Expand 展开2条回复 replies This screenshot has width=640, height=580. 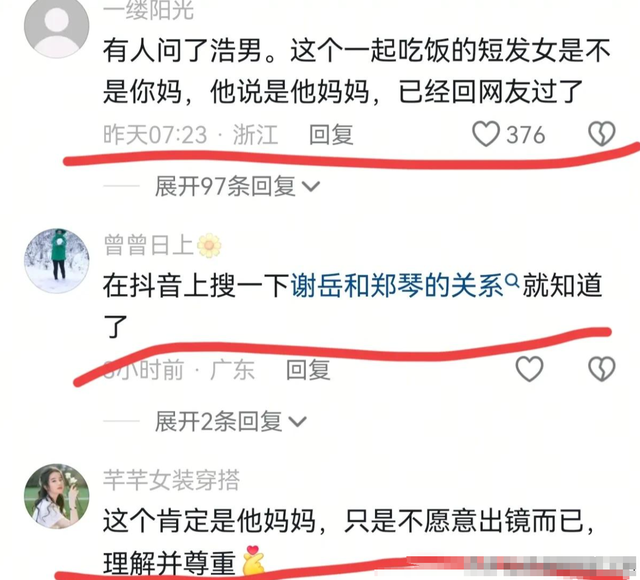231,421
